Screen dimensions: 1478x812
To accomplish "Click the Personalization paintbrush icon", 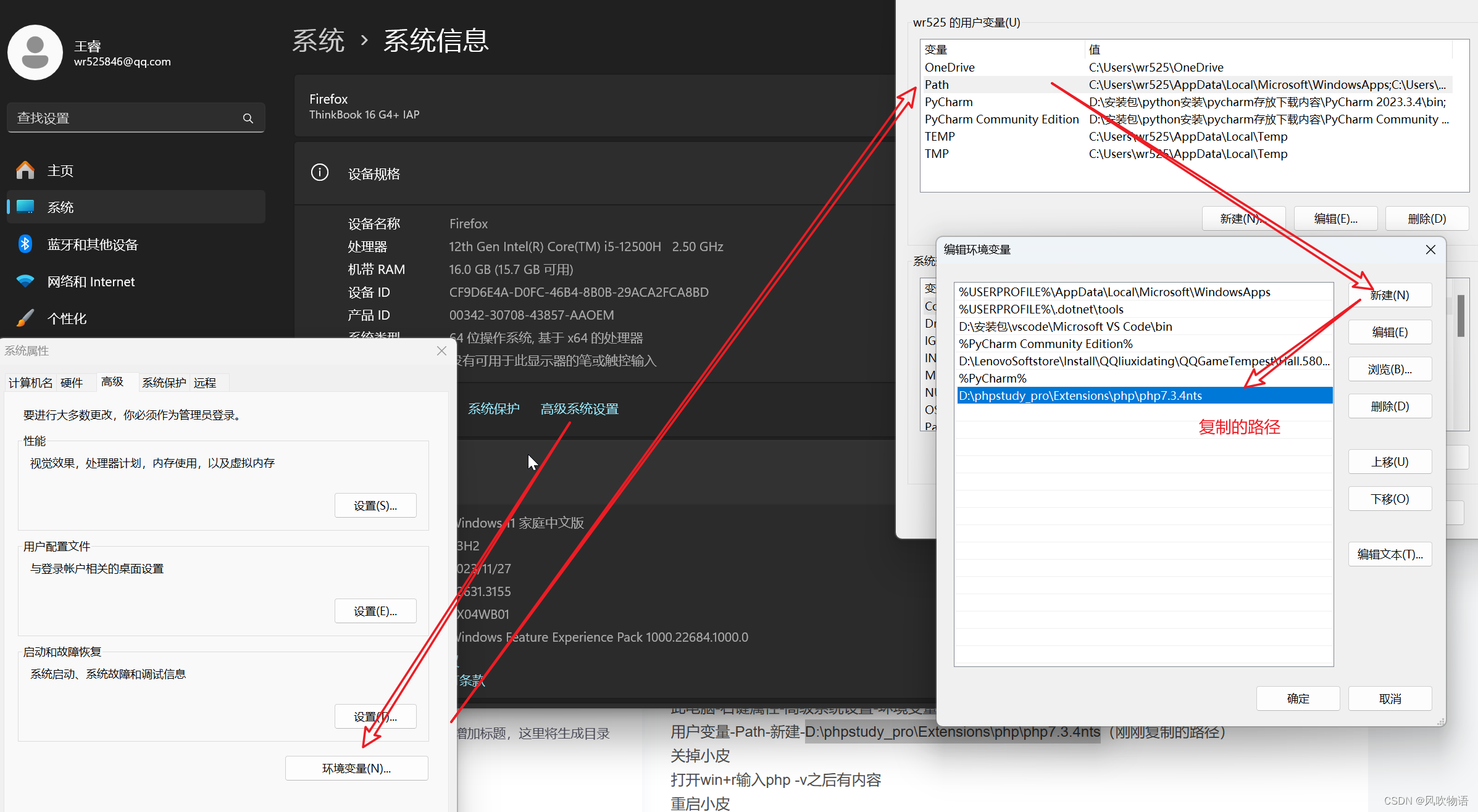I will [25, 318].
